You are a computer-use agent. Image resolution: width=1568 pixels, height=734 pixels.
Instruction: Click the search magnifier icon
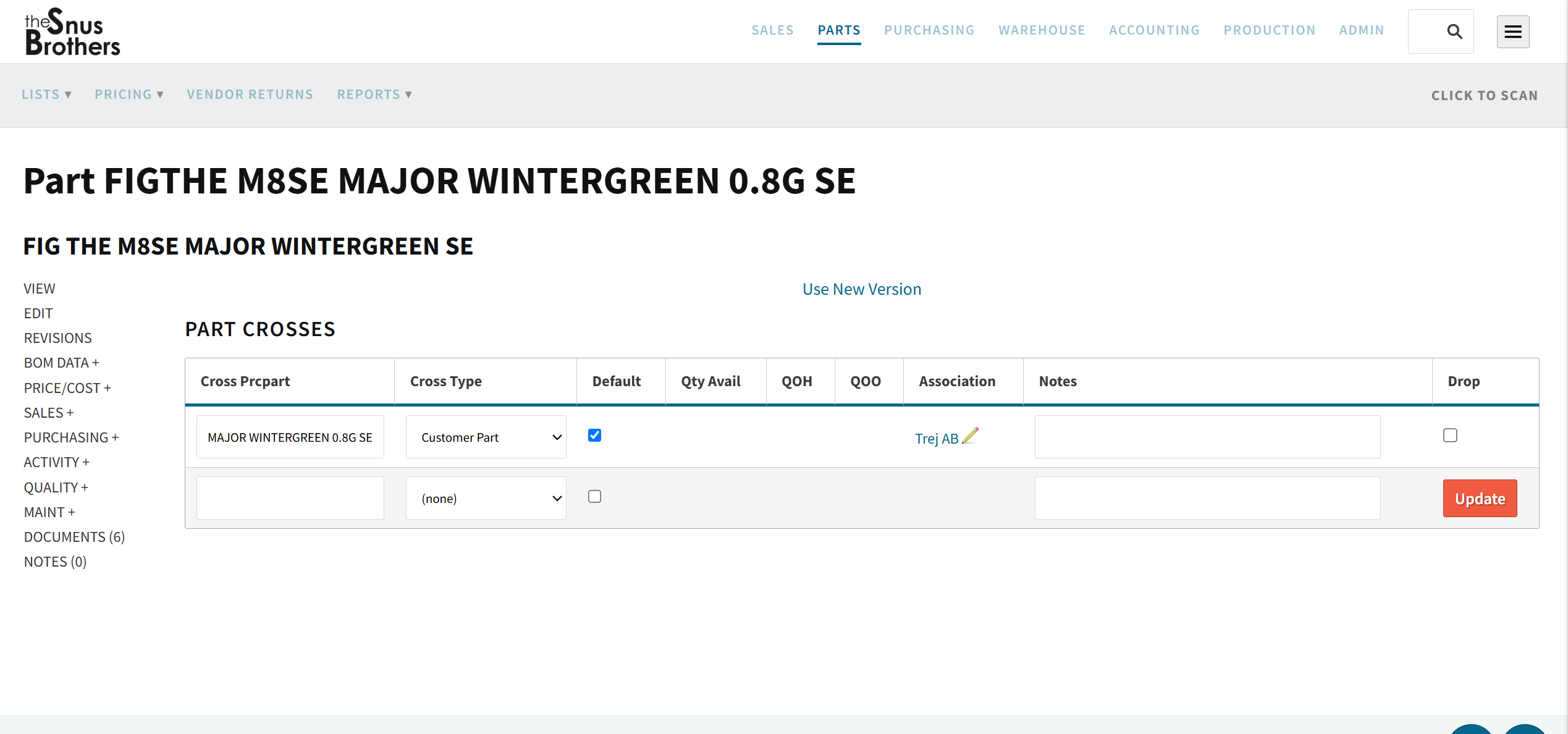point(1454,32)
